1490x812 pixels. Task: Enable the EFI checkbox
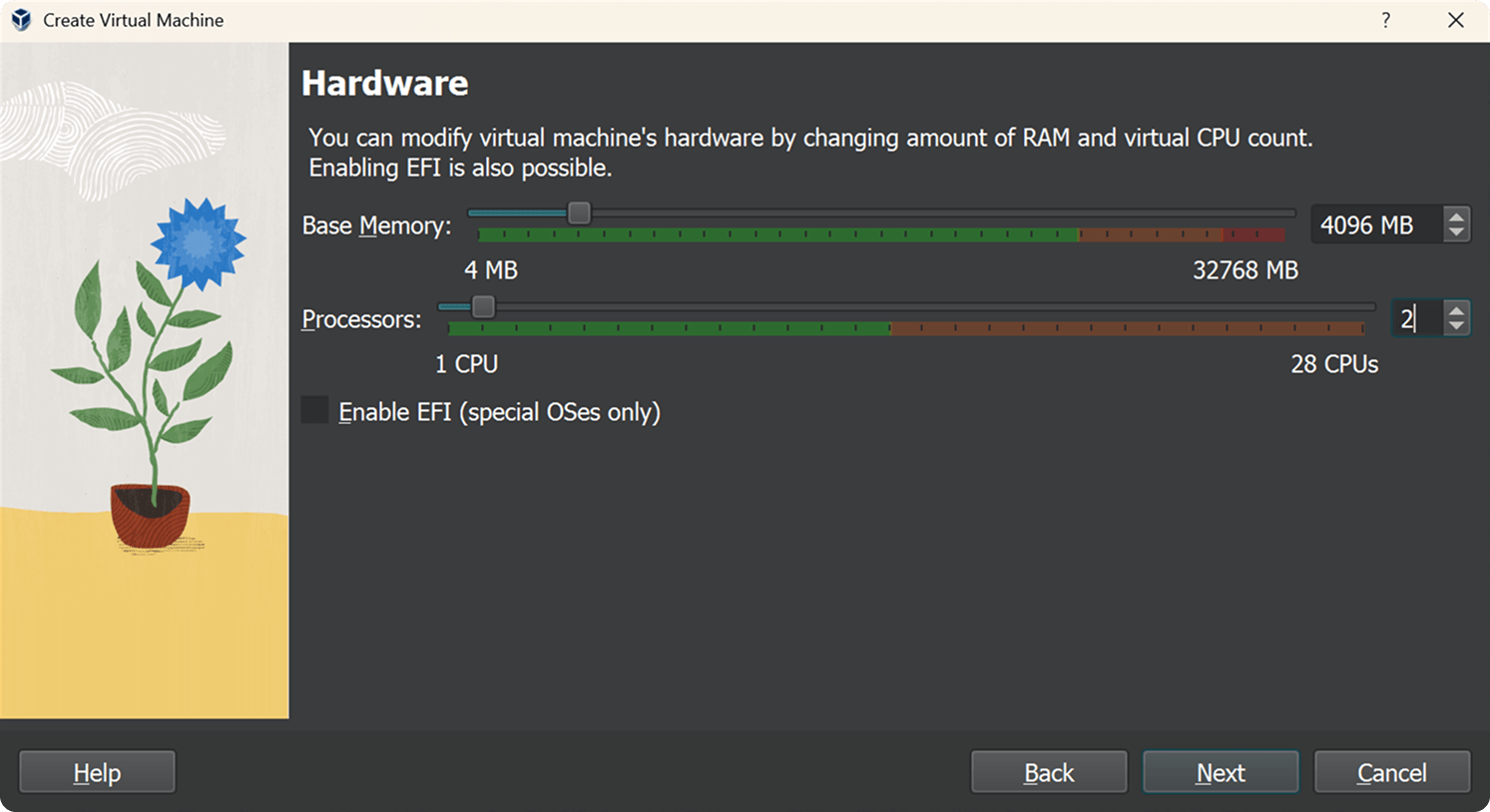315,410
